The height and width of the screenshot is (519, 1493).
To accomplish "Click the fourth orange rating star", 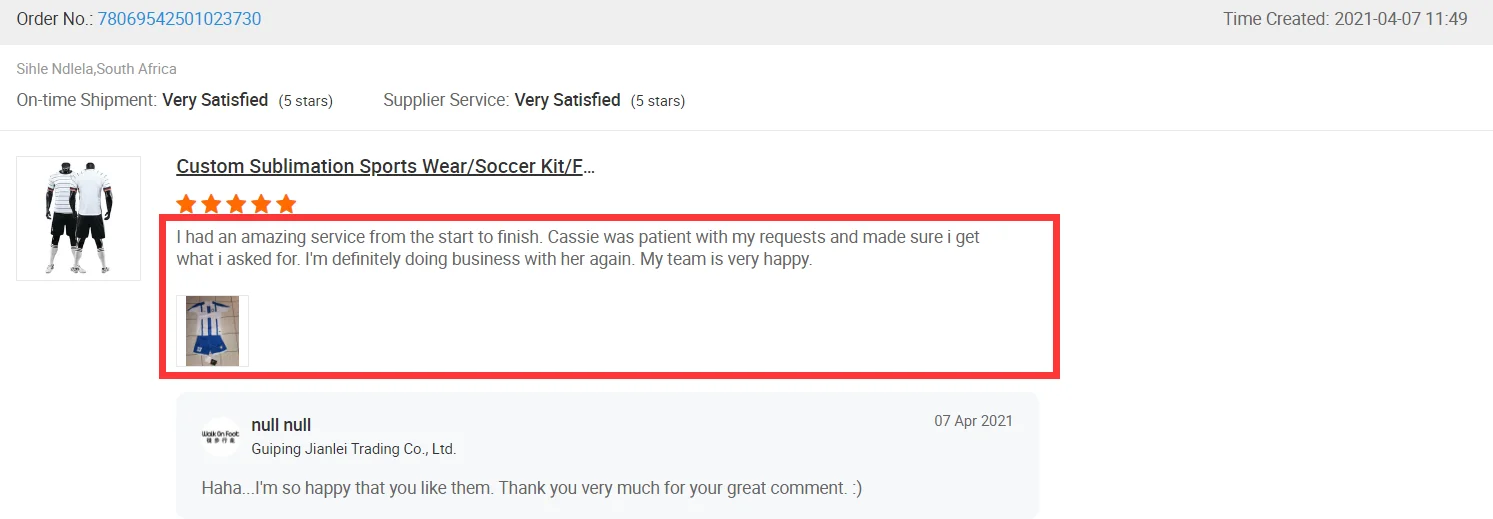I will pyautogui.click(x=261, y=204).
